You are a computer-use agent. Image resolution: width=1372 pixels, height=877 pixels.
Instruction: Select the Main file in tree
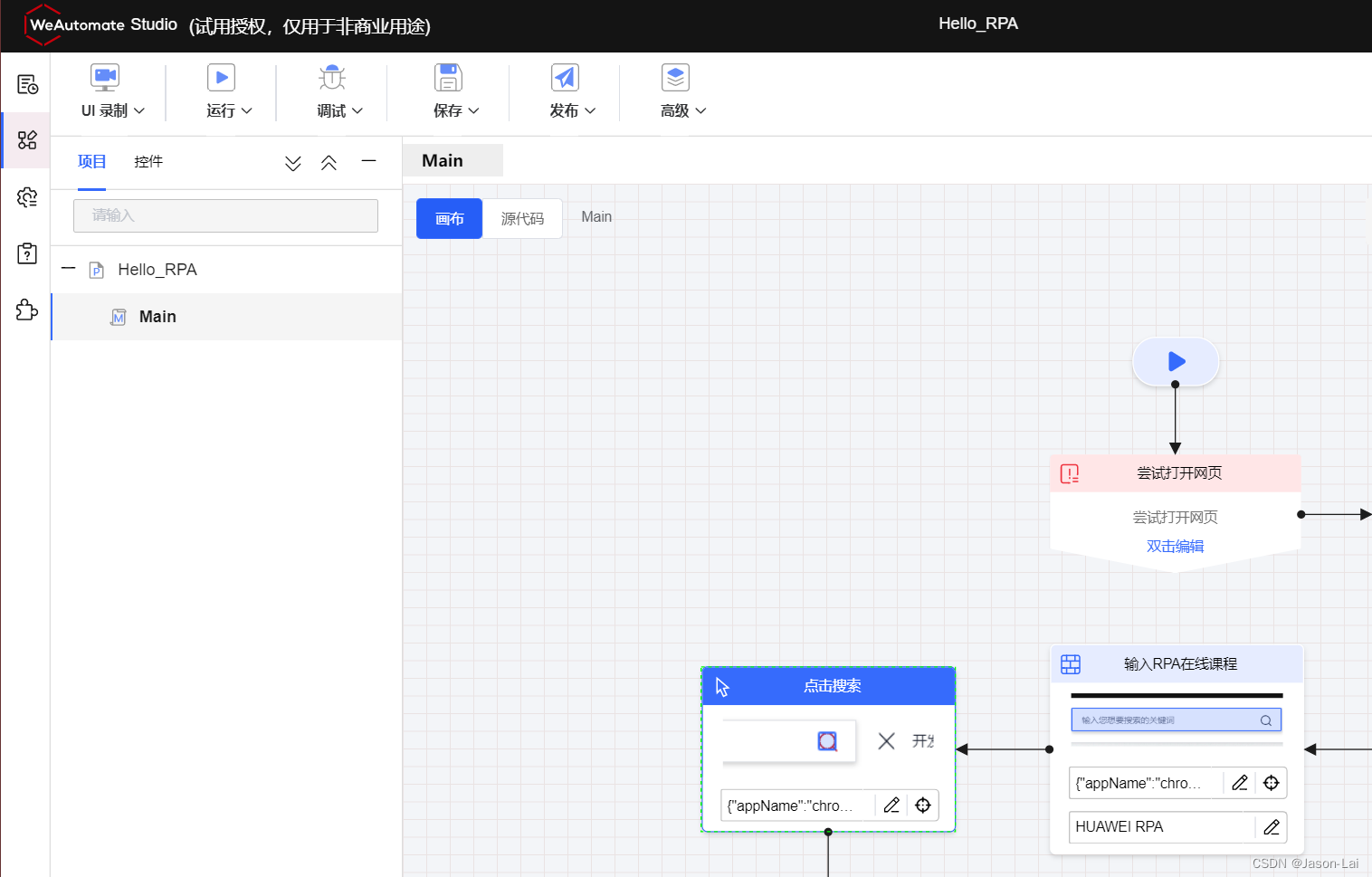point(226,317)
